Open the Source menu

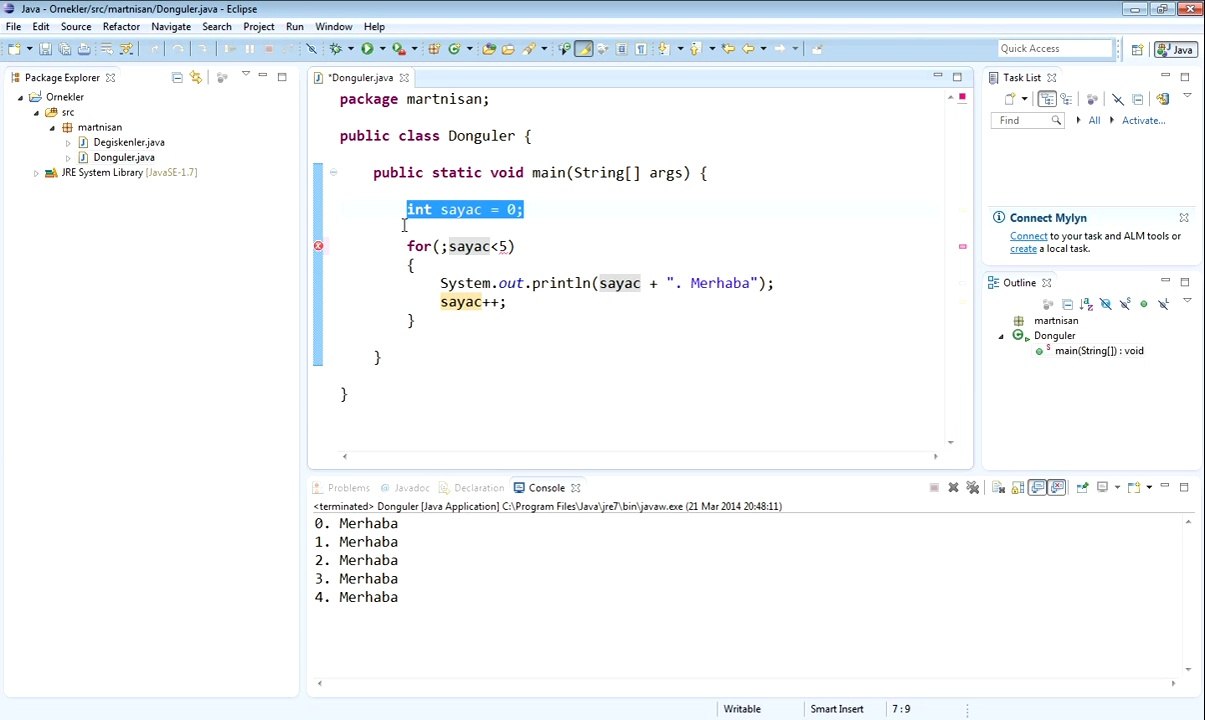(x=76, y=27)
